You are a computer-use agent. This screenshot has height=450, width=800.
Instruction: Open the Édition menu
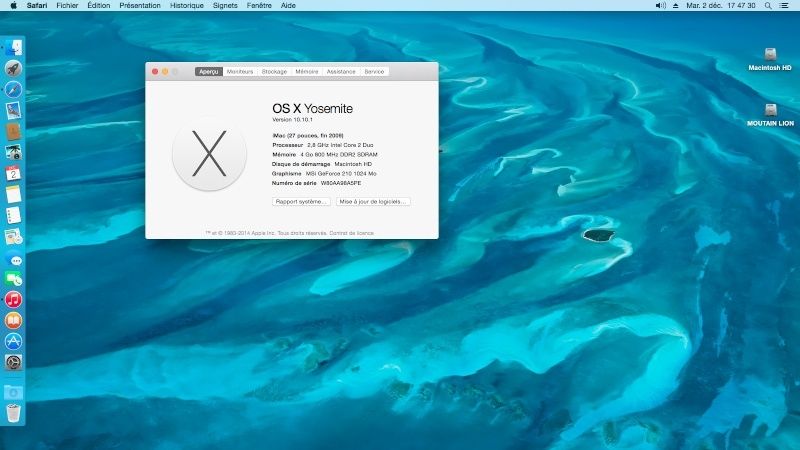98,5
